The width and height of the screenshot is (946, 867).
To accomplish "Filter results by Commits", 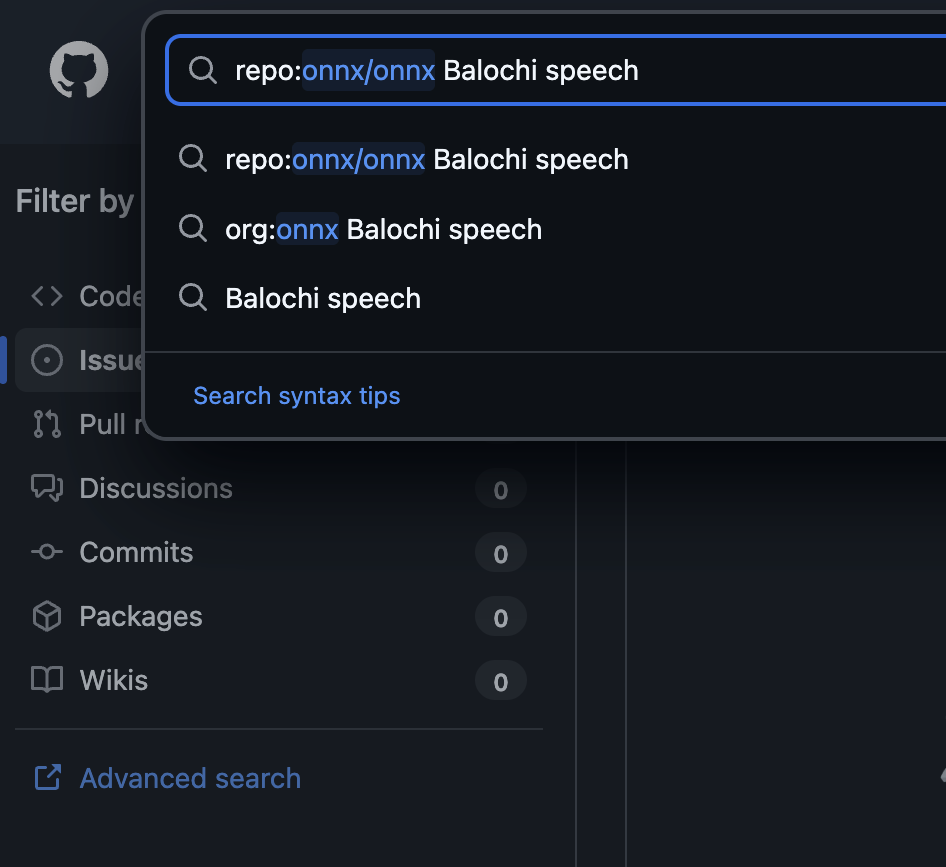I will pos(137,552).
